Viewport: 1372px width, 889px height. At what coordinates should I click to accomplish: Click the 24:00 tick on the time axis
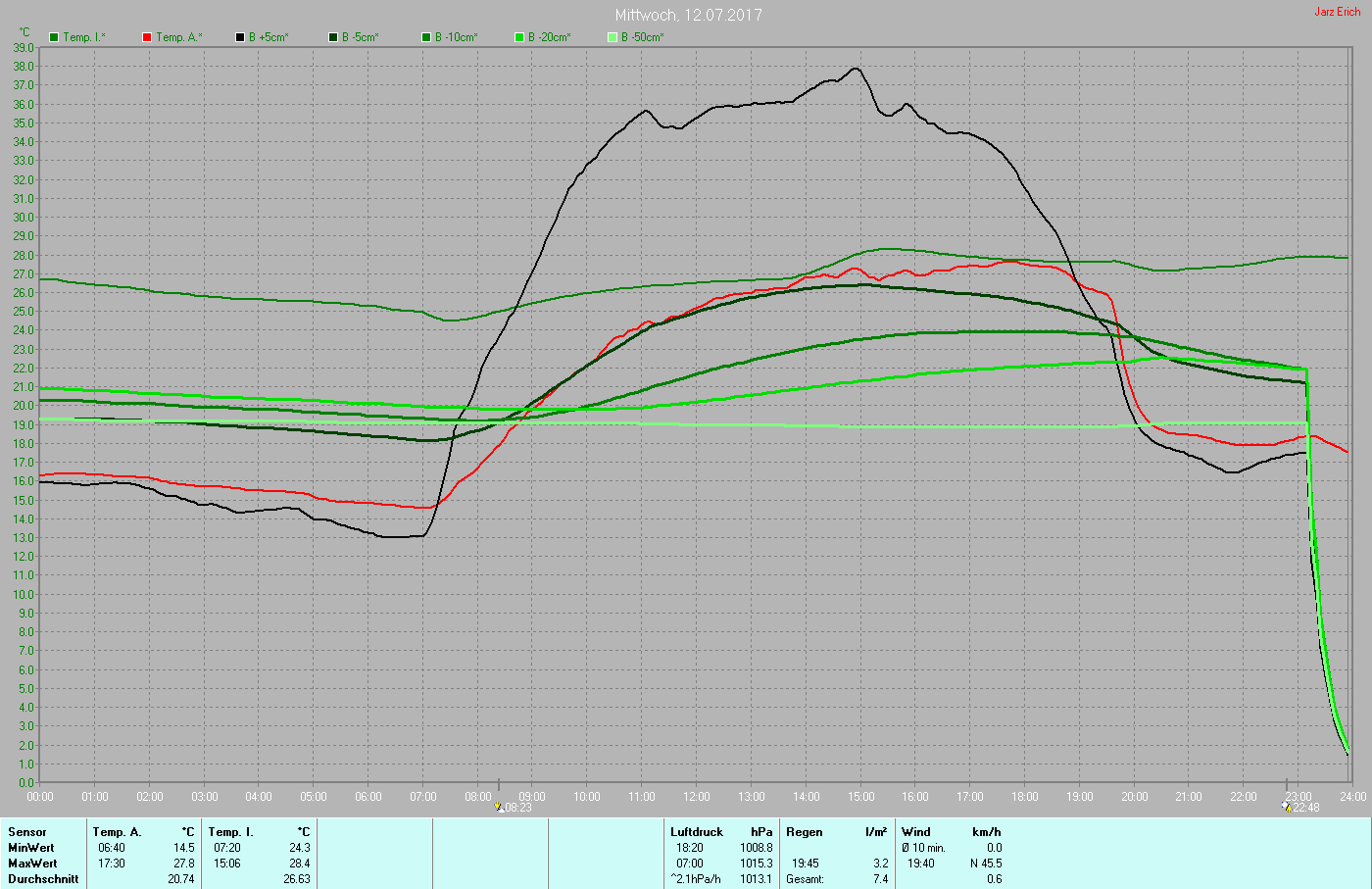click(x=1353, y=797)
